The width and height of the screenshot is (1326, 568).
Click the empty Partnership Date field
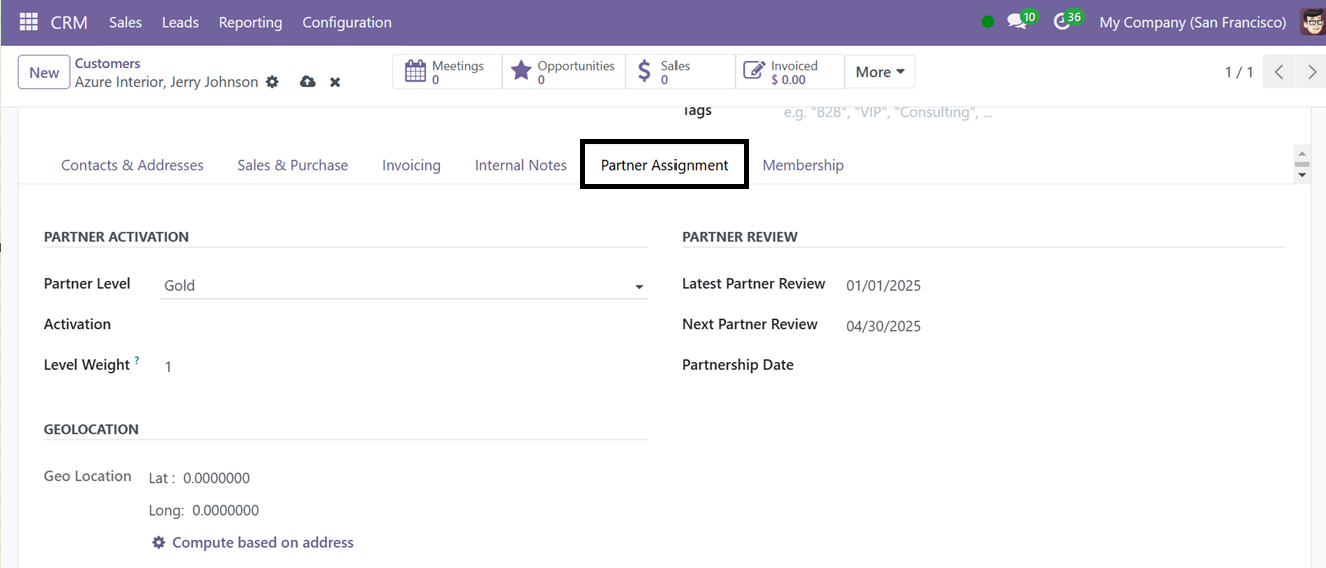(1065, 365)
